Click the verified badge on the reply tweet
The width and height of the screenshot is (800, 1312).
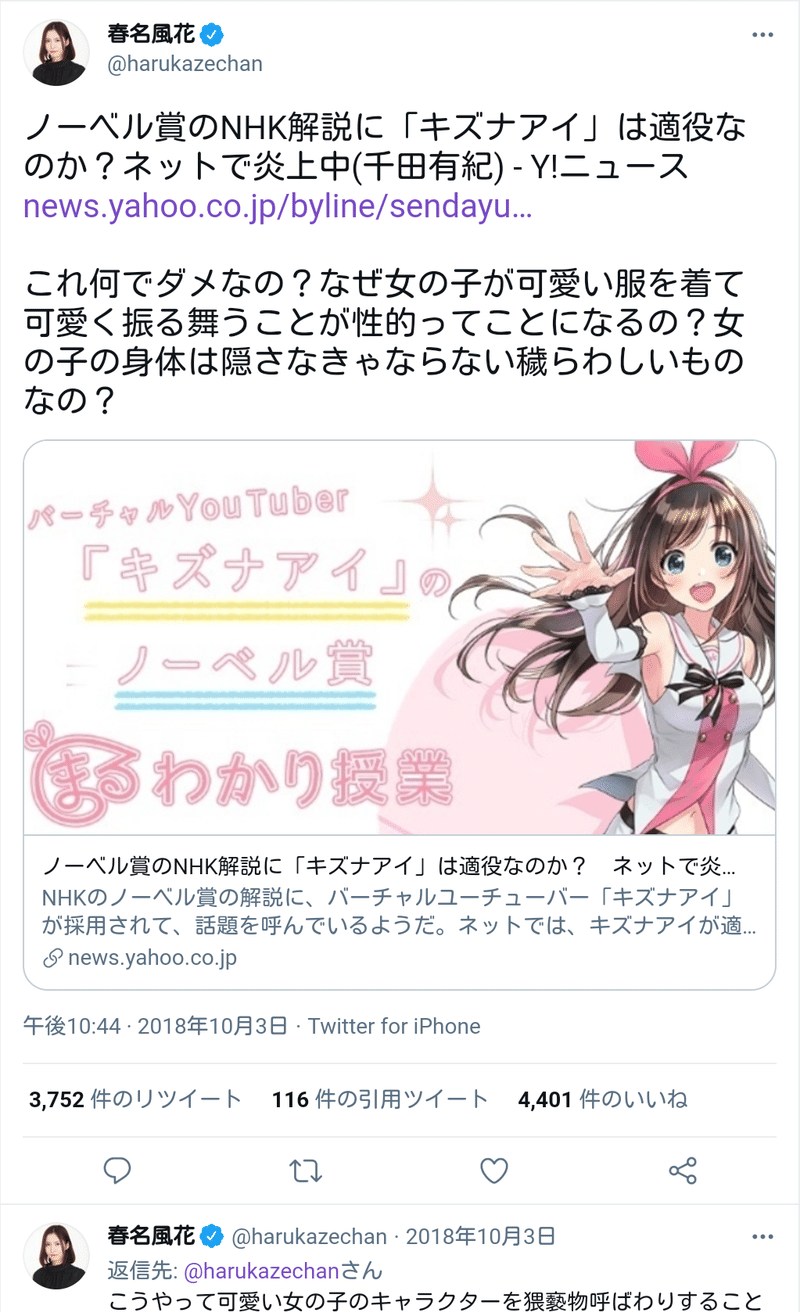(x=212, y=1235)
